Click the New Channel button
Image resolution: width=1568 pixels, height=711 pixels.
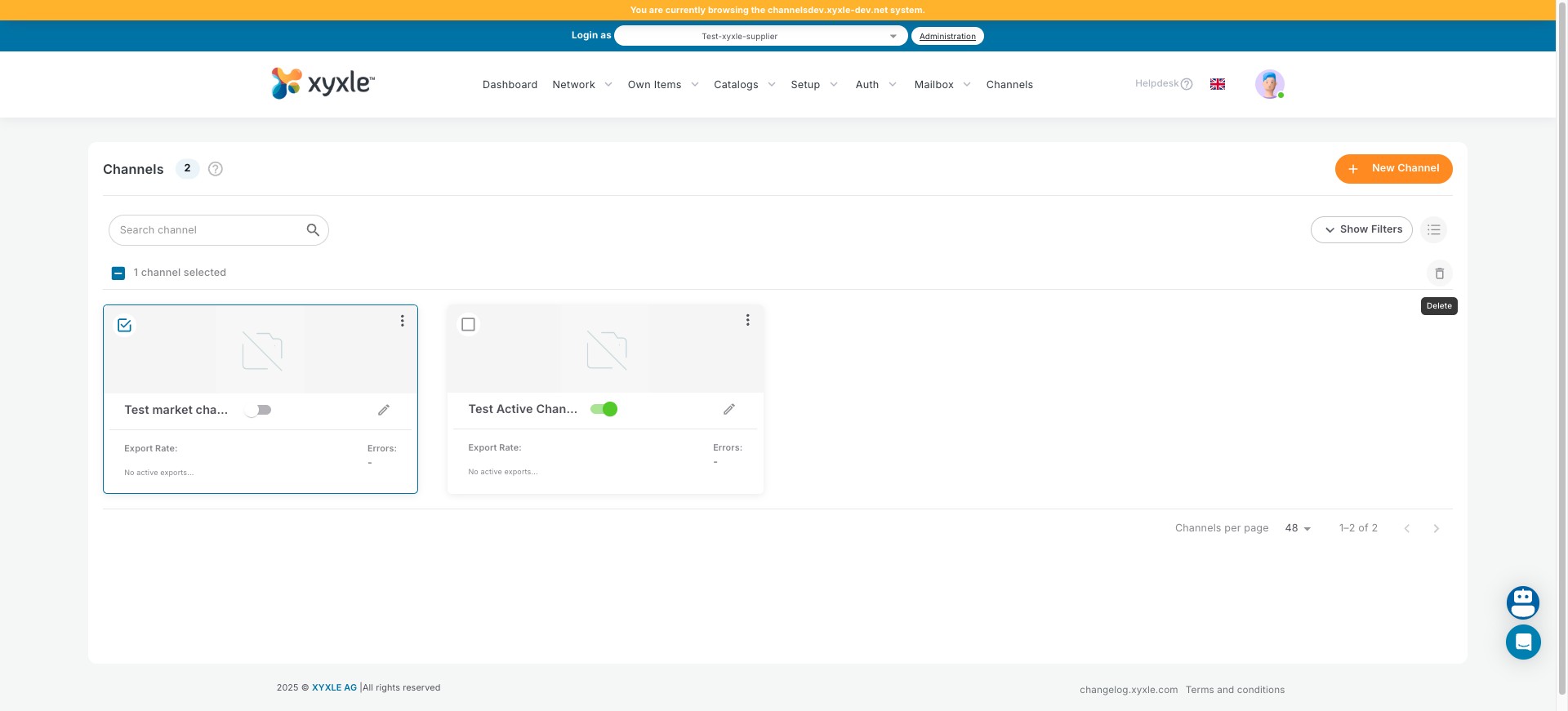(x=1393, y=169)
